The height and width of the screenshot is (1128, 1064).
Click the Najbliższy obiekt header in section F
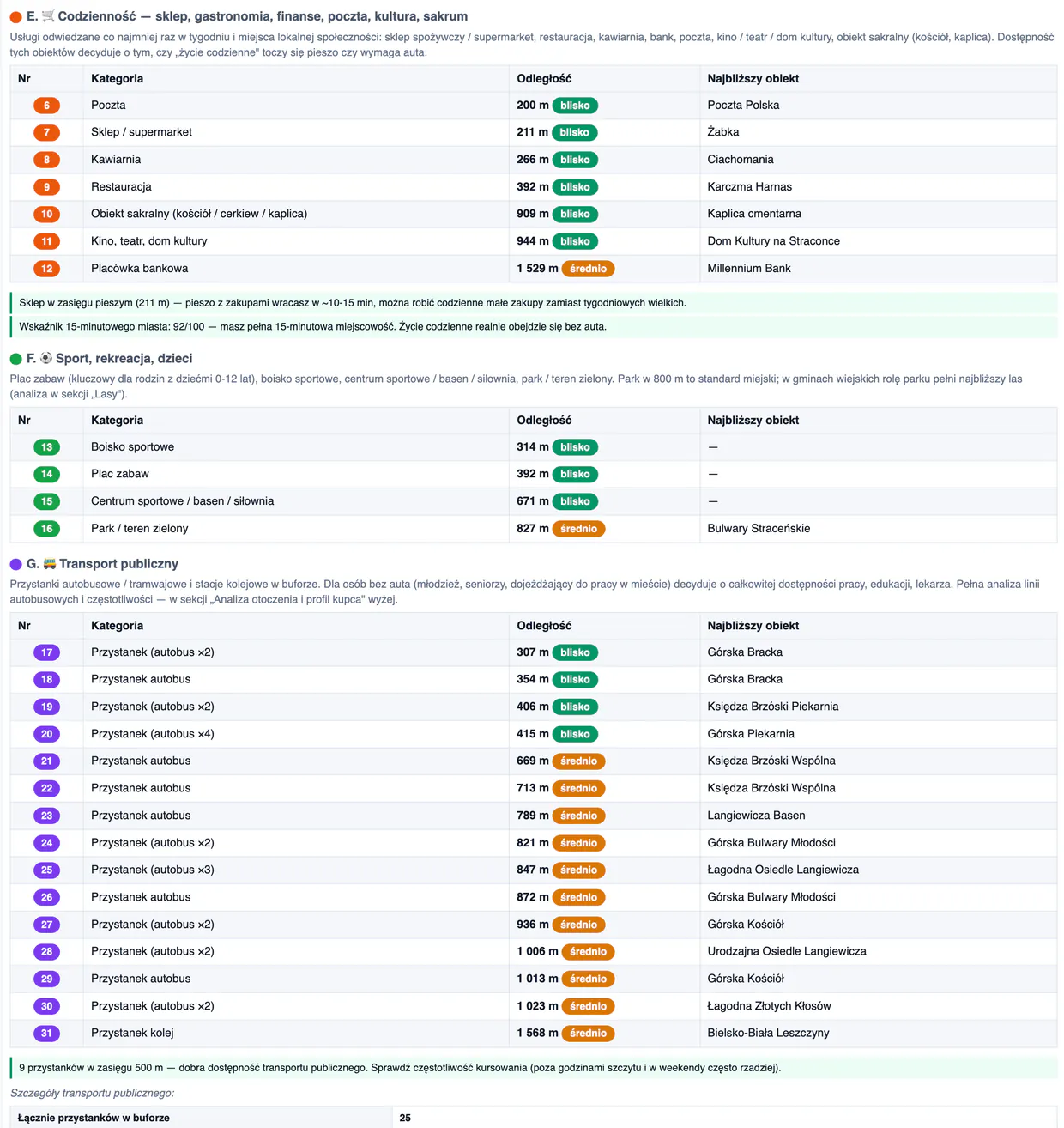753,421
